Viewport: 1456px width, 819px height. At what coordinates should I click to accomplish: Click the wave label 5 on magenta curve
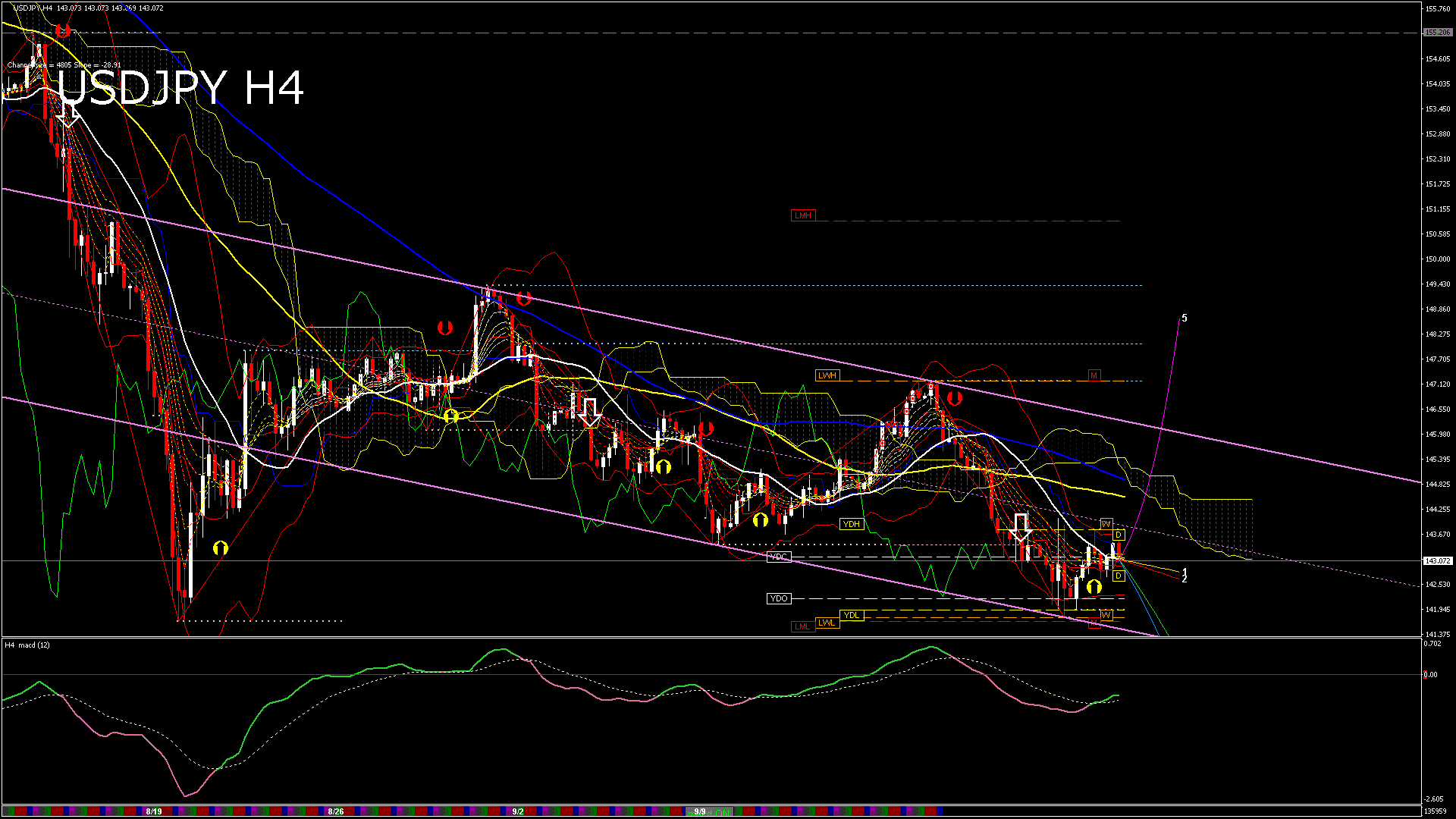point(1185,318)
